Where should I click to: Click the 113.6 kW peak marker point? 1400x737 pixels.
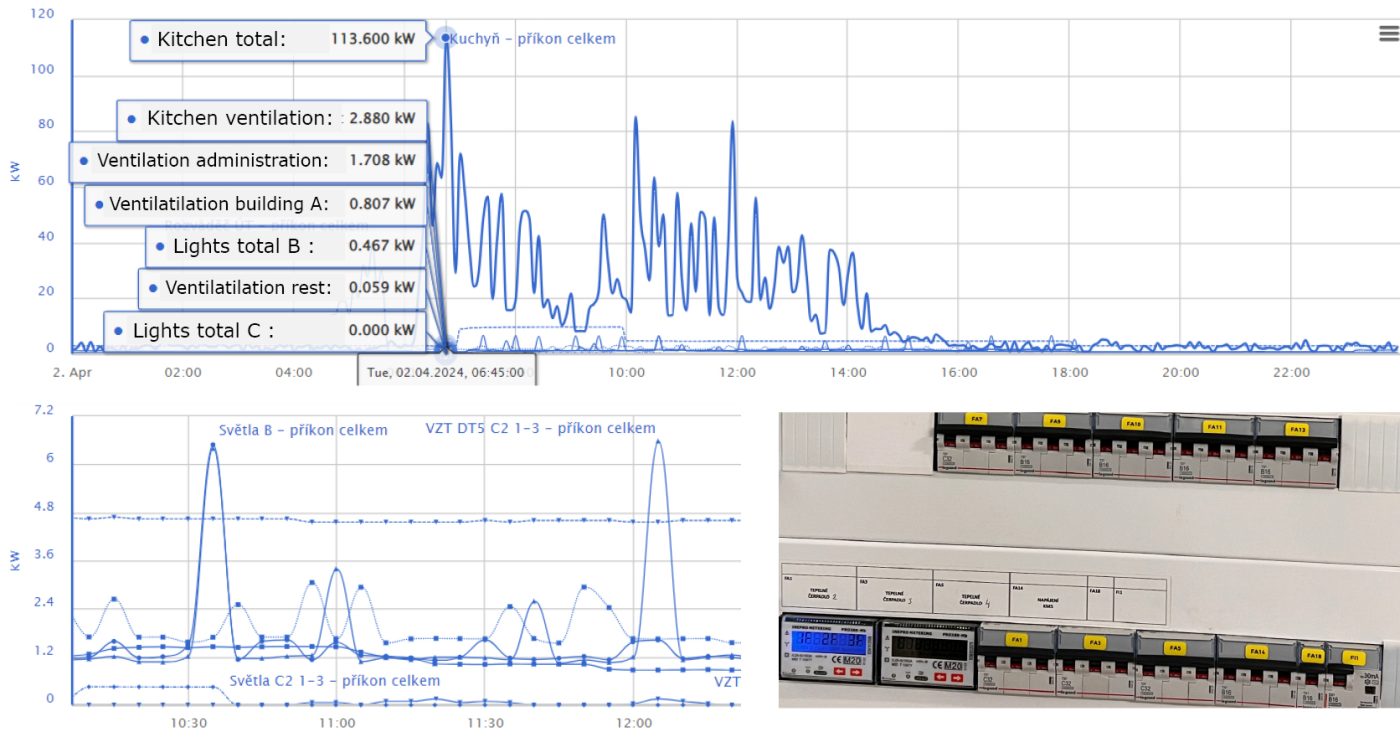[x=446, y=38]
